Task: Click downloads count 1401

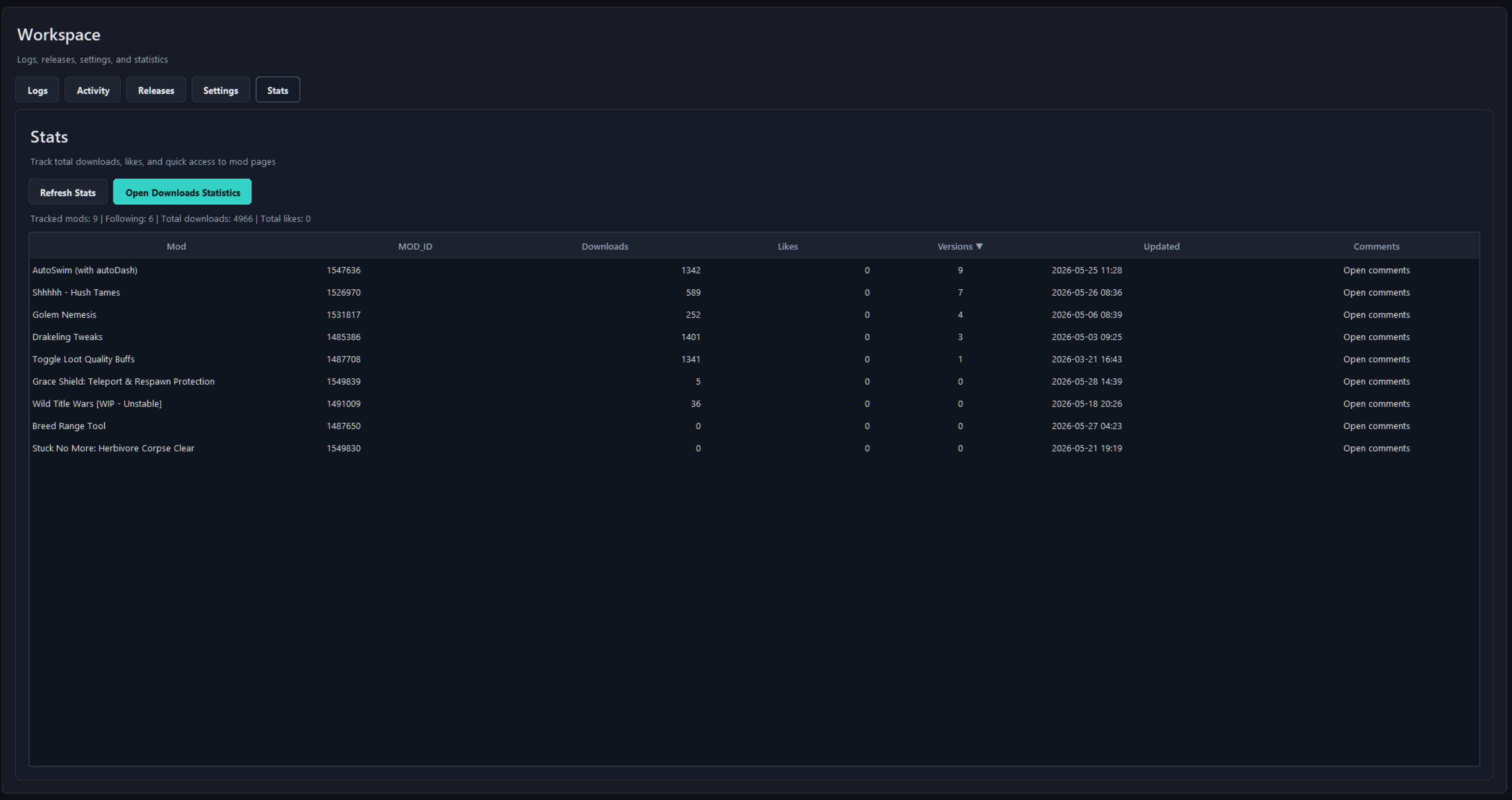Action: click(691, 337)
